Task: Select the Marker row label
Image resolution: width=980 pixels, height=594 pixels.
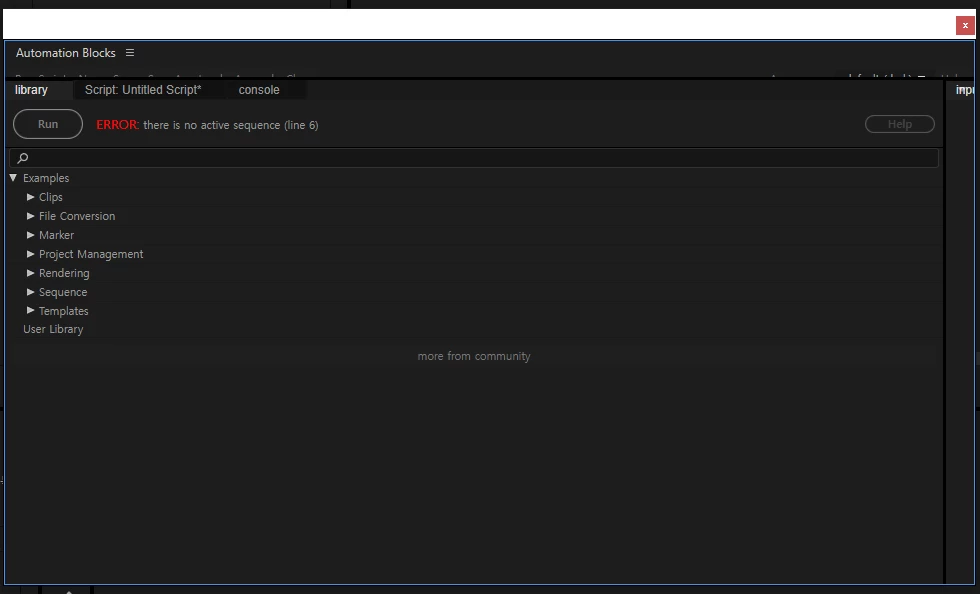Action: pos(56,235)
